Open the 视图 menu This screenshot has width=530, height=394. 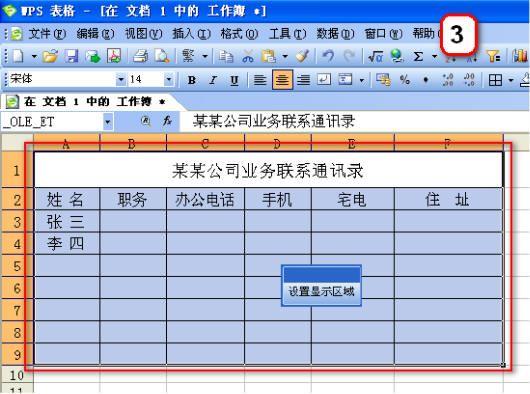pos(143,33)
